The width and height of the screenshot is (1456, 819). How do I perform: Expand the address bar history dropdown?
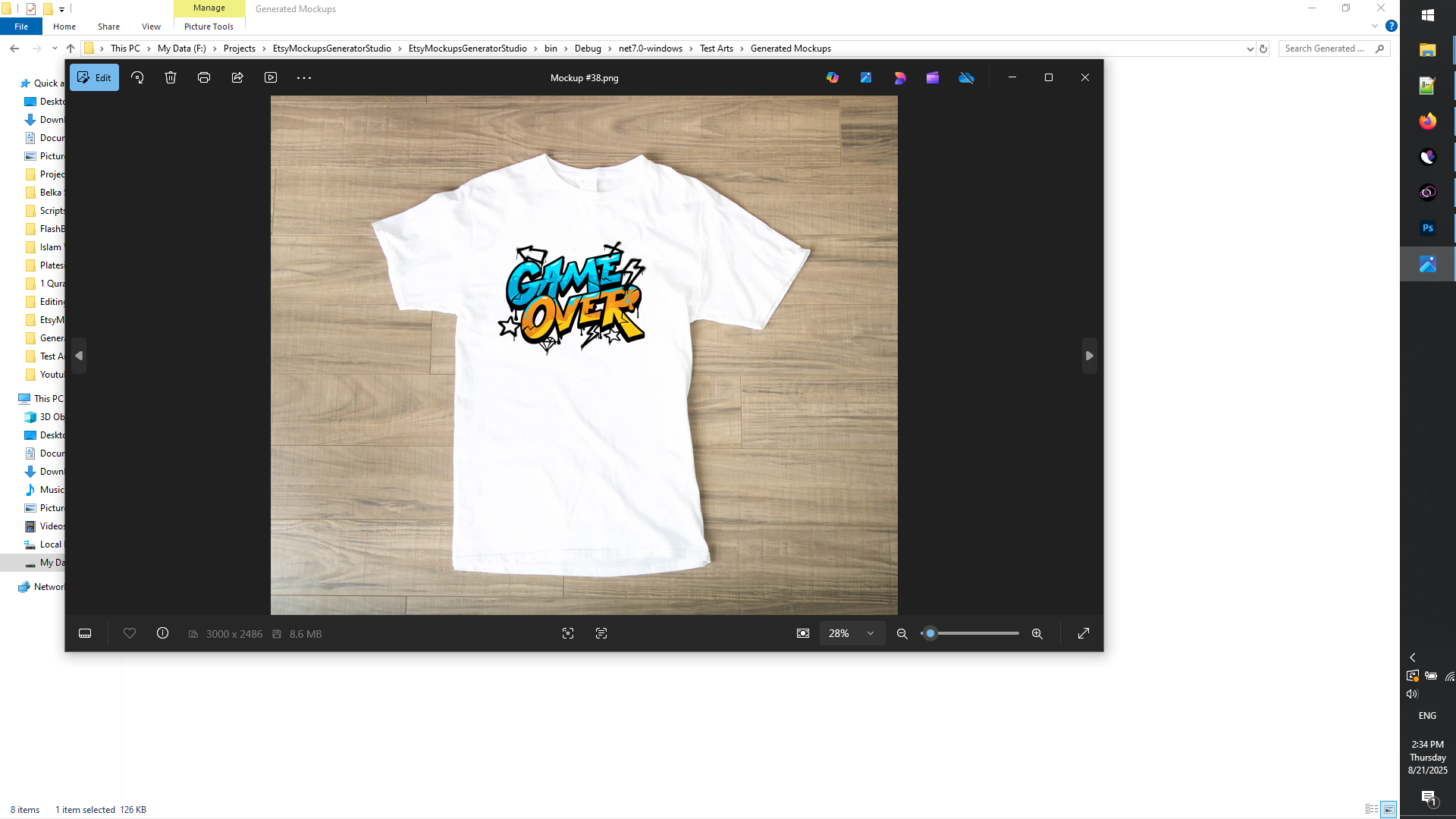pos(1250,48)
